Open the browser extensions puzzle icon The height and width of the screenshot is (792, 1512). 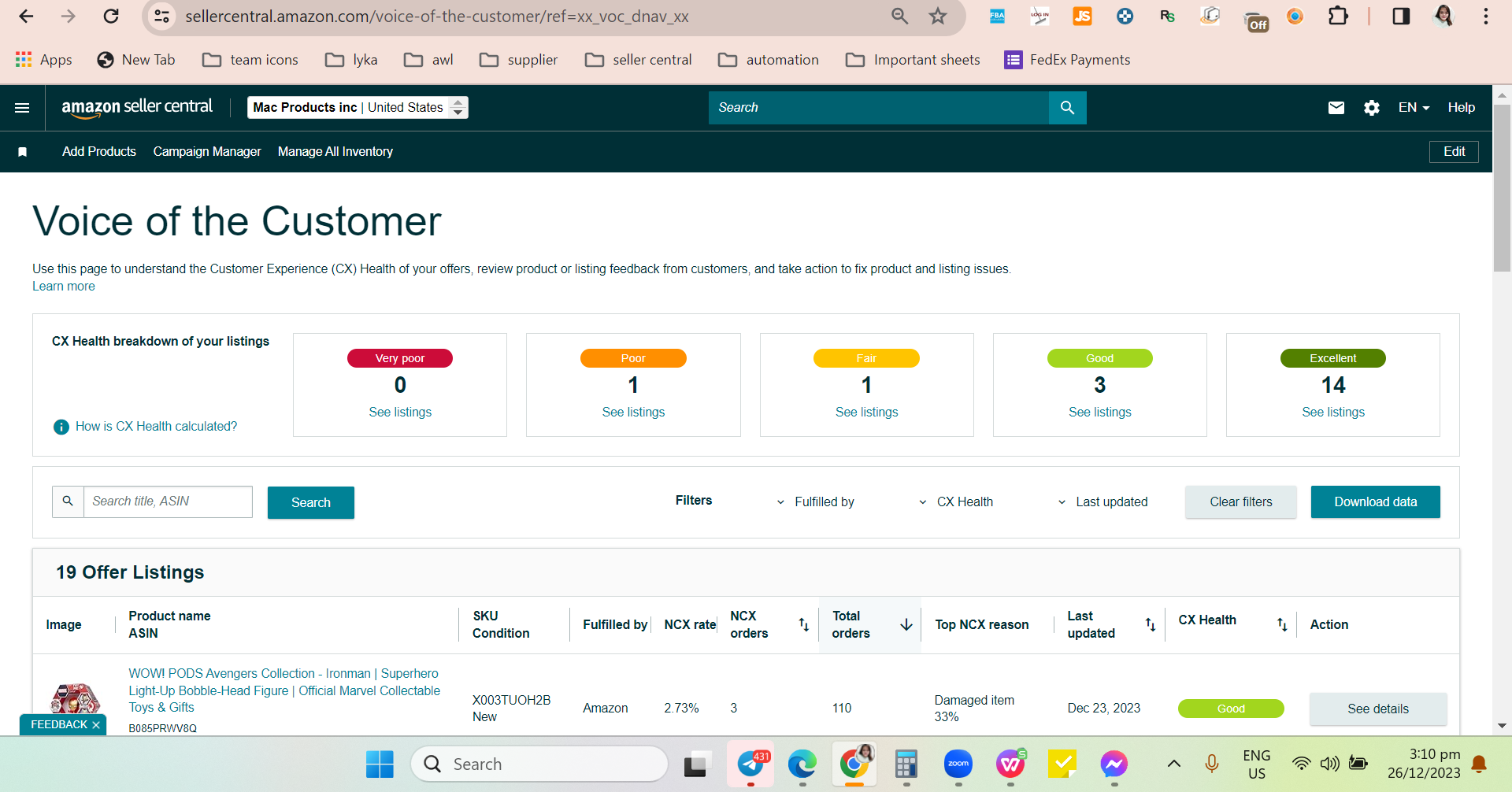[1338, 17]
